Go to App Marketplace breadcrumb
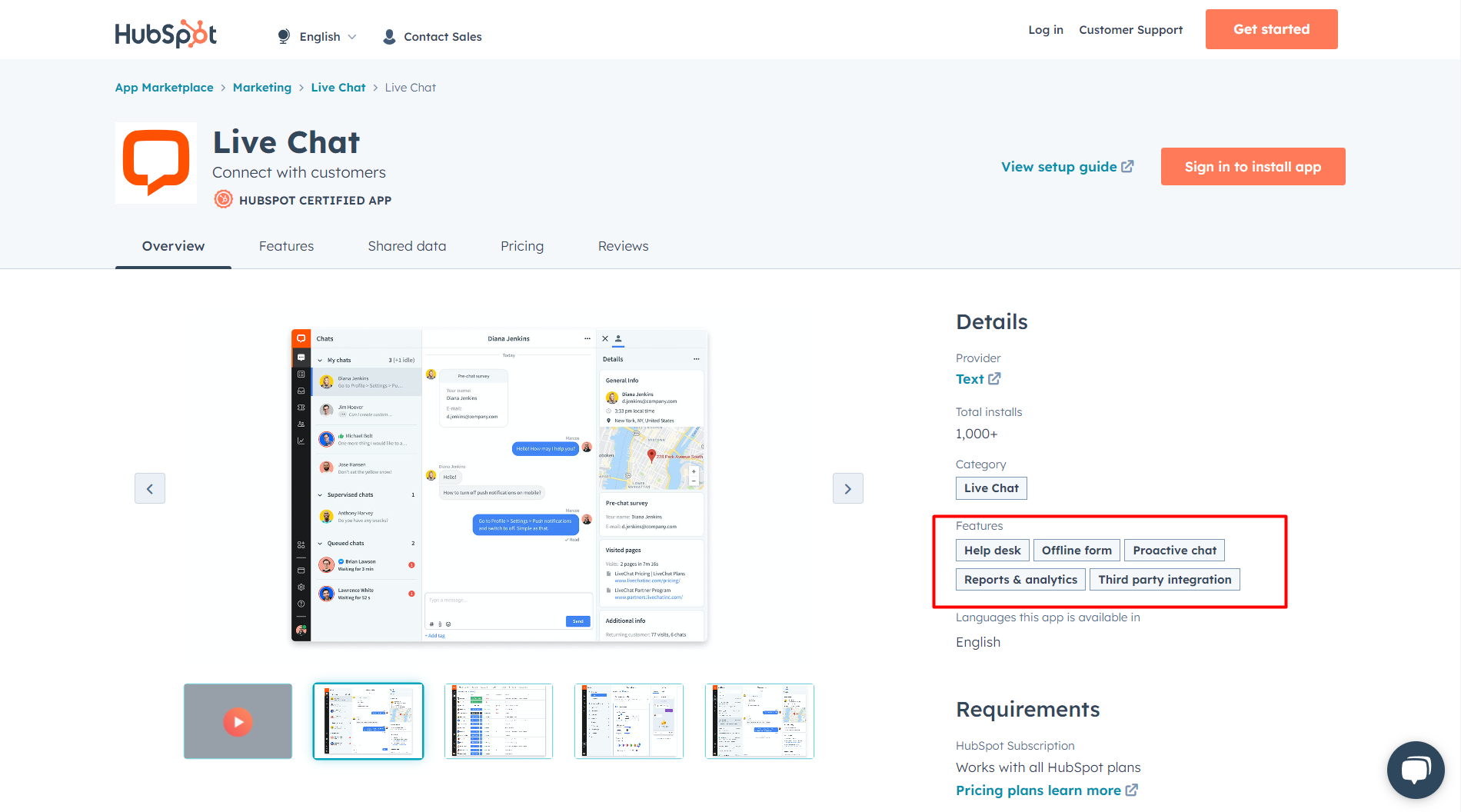The width and height of the screenshot is (1461, 812). point(165,88)
